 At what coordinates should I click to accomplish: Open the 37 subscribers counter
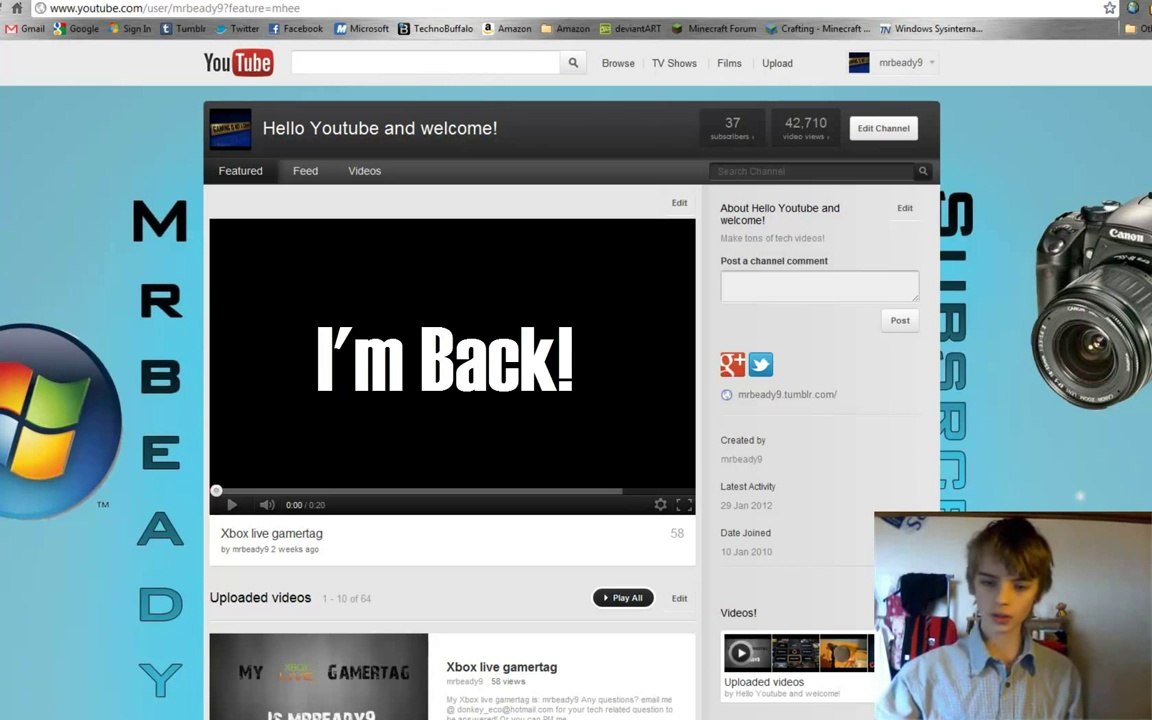tap(732, 128)
